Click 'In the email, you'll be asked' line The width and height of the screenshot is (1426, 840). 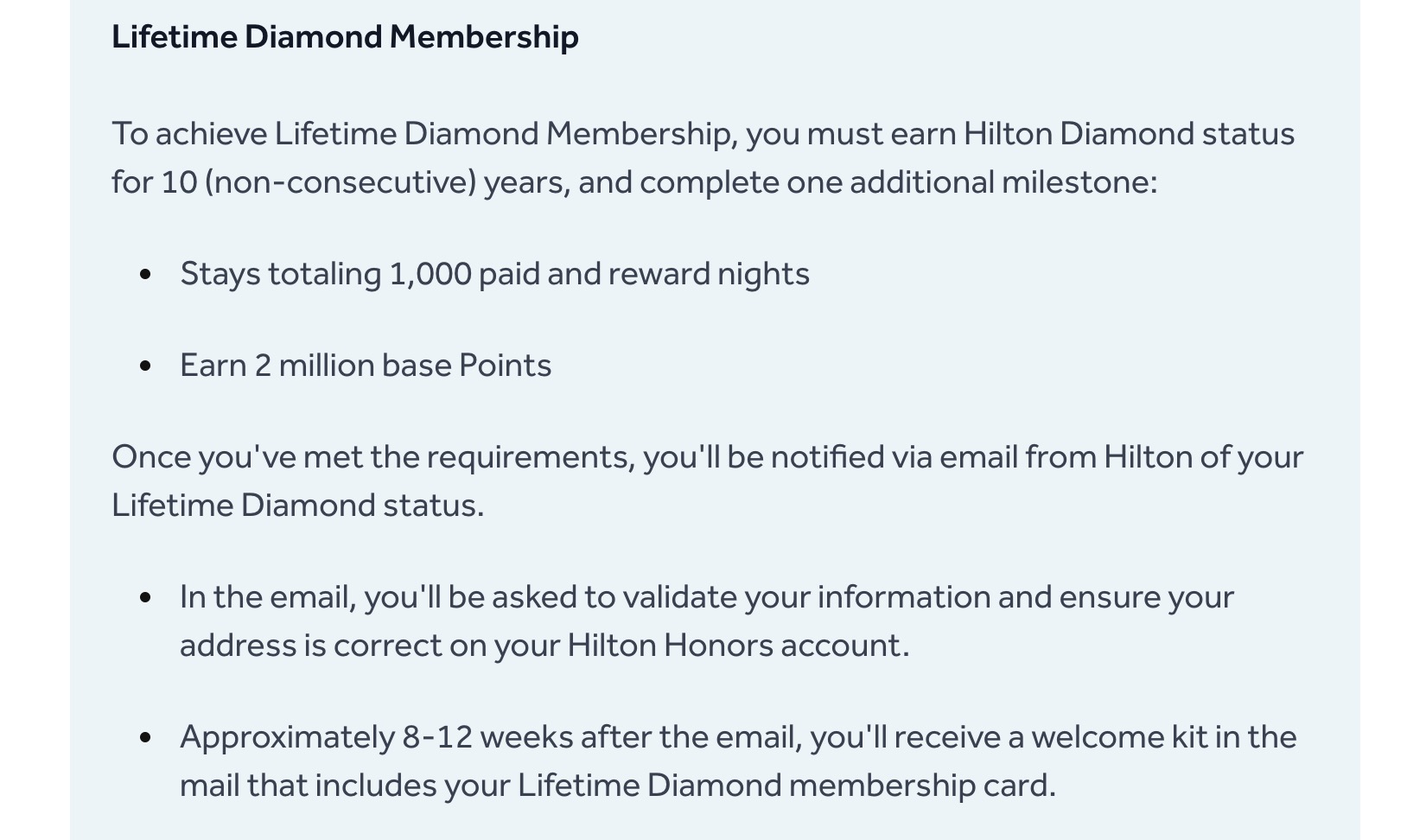707,597
